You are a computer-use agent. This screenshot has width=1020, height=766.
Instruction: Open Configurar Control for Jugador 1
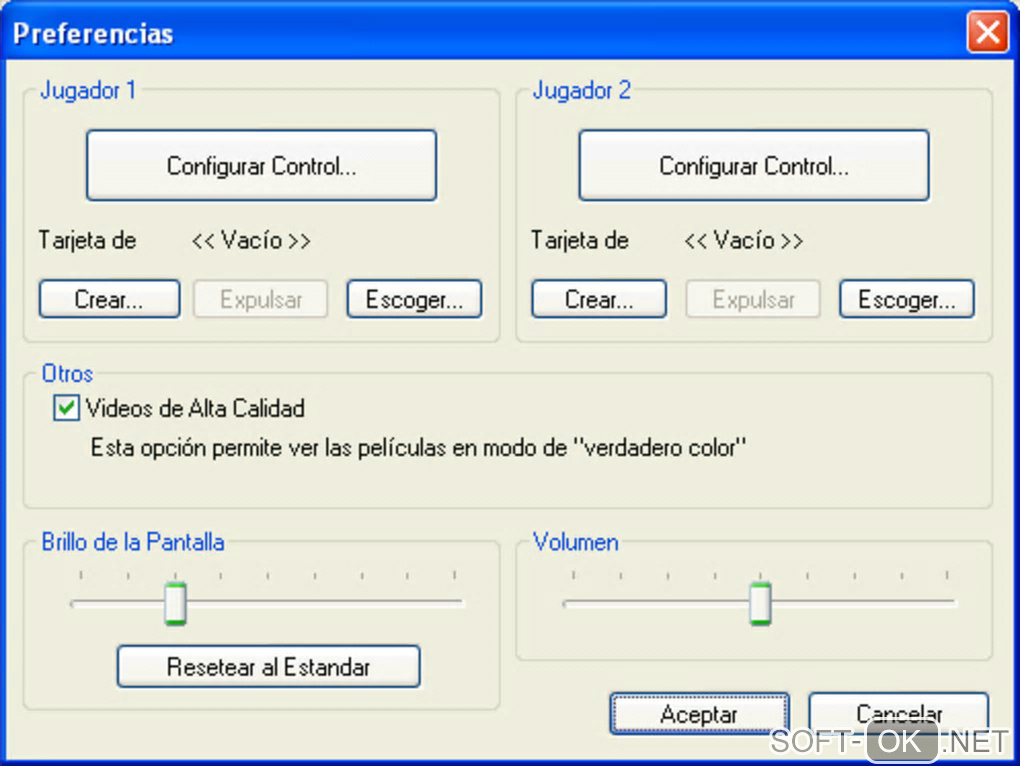click(261, 166)
